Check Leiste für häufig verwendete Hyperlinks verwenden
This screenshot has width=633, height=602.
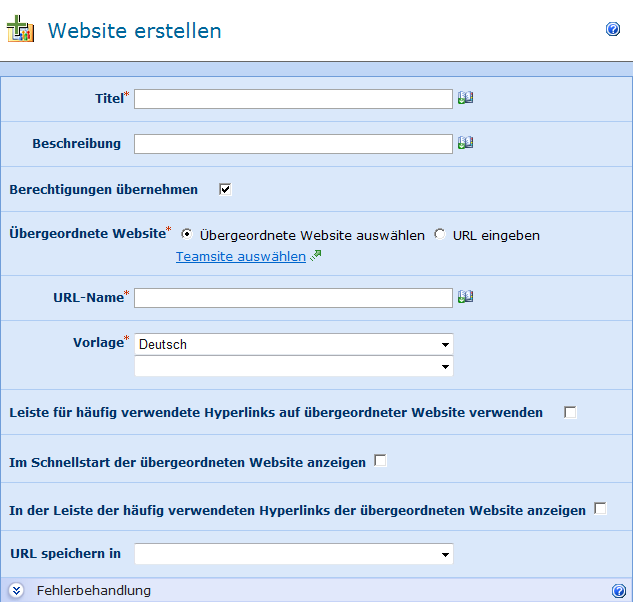click(570, 412)
